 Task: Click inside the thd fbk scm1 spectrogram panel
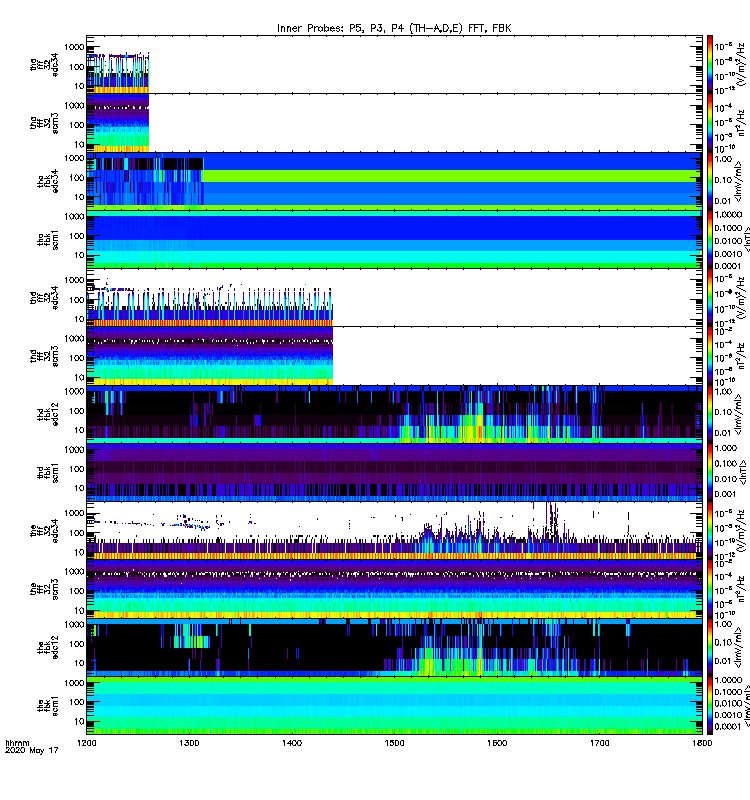pos(394,473)
